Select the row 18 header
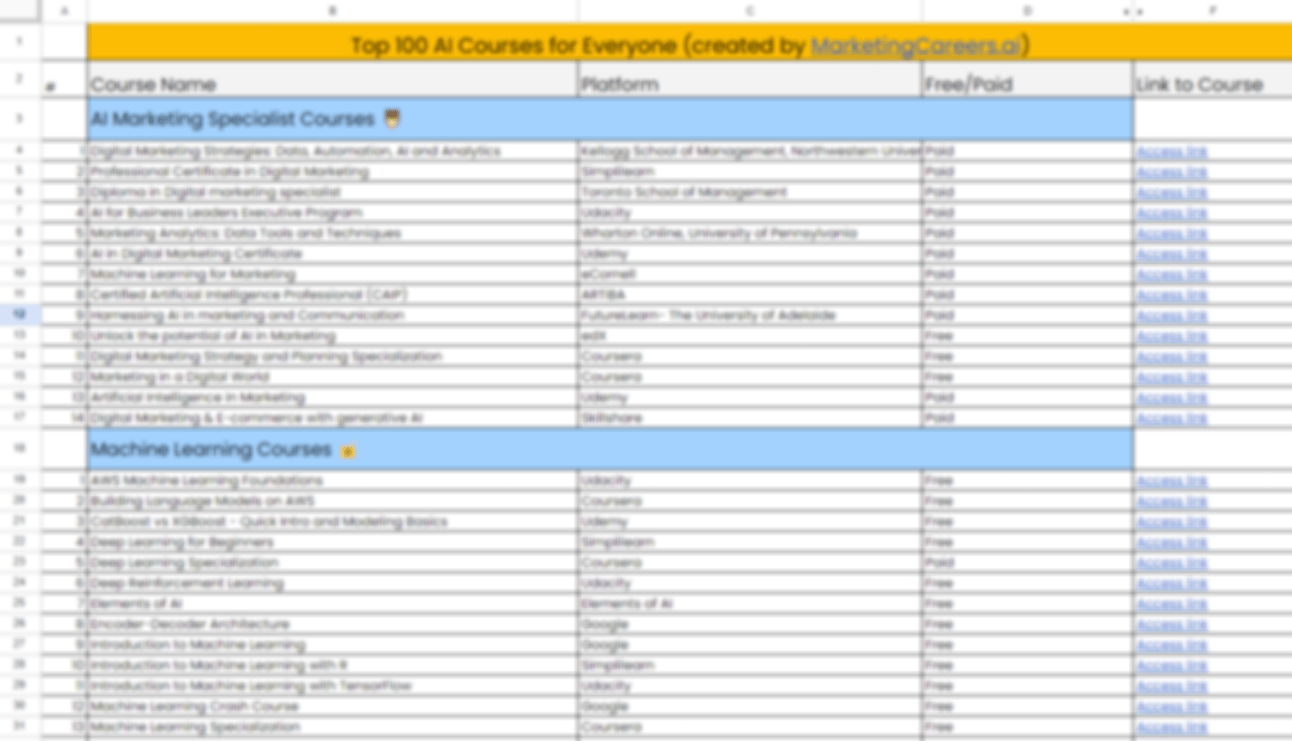Viewport: 1292px width, 741px height. coord(20,450)
